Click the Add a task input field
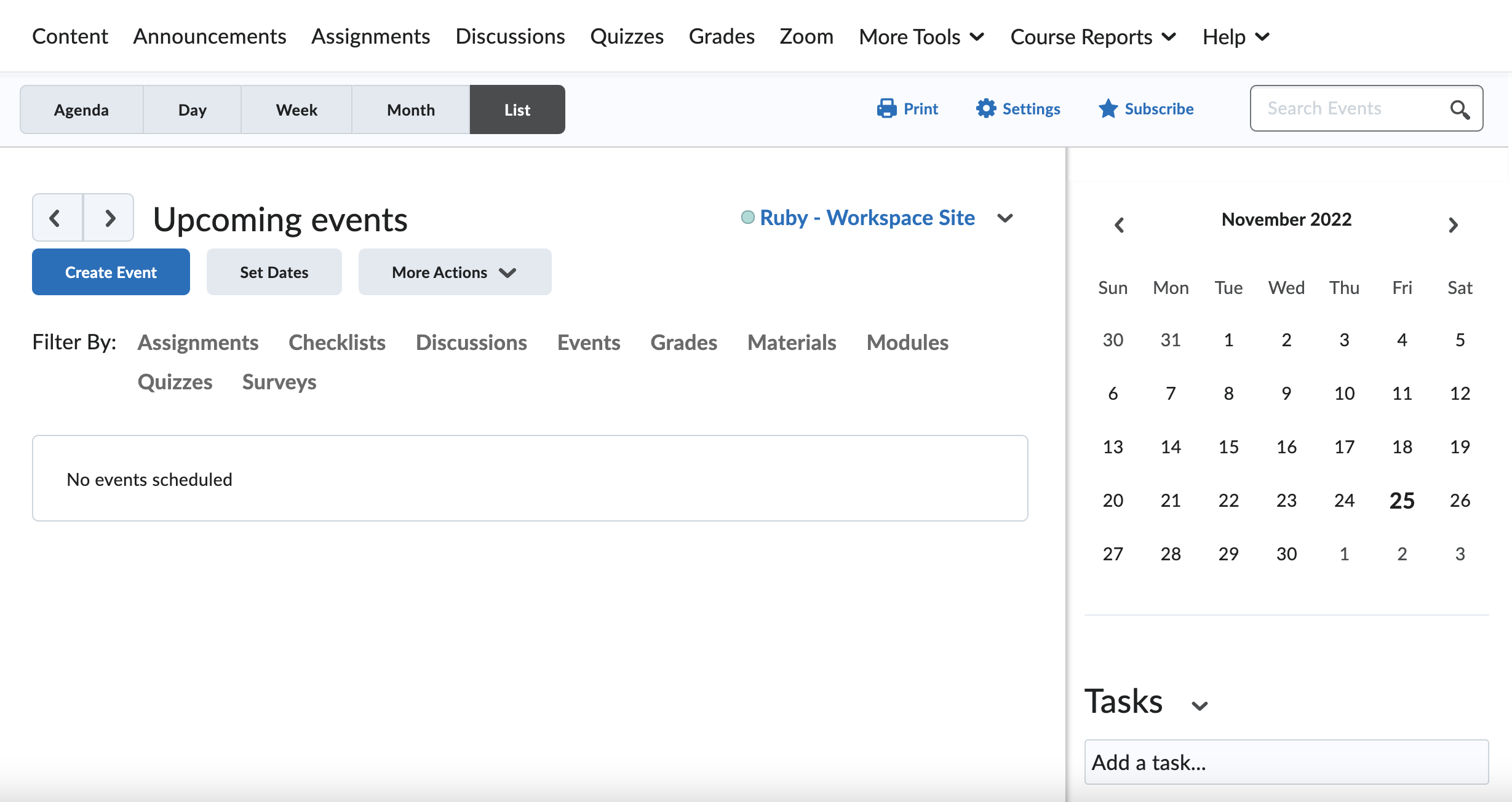 point(1286,763)
